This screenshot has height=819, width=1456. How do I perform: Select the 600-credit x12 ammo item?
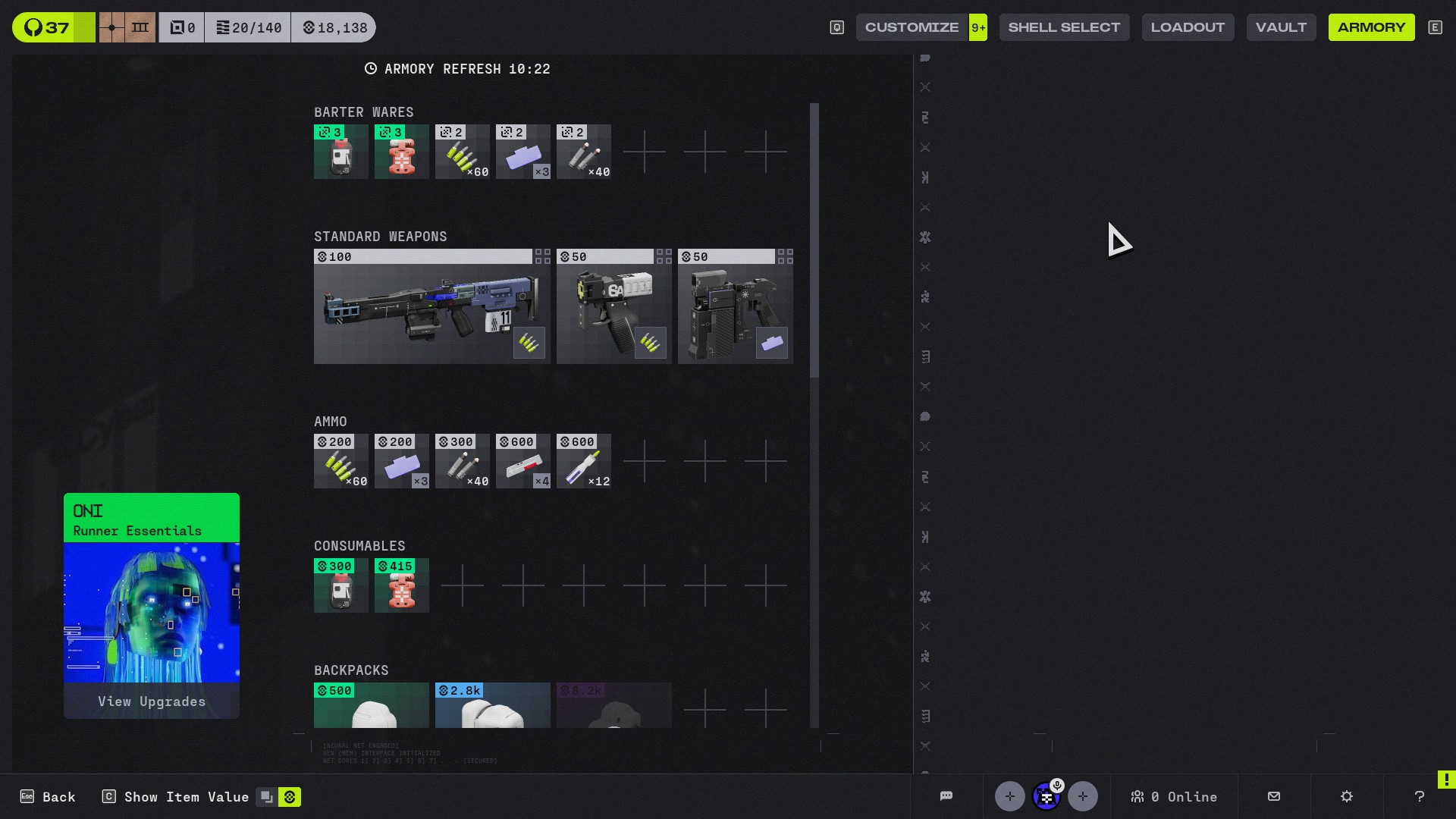(x=583, y=461)
